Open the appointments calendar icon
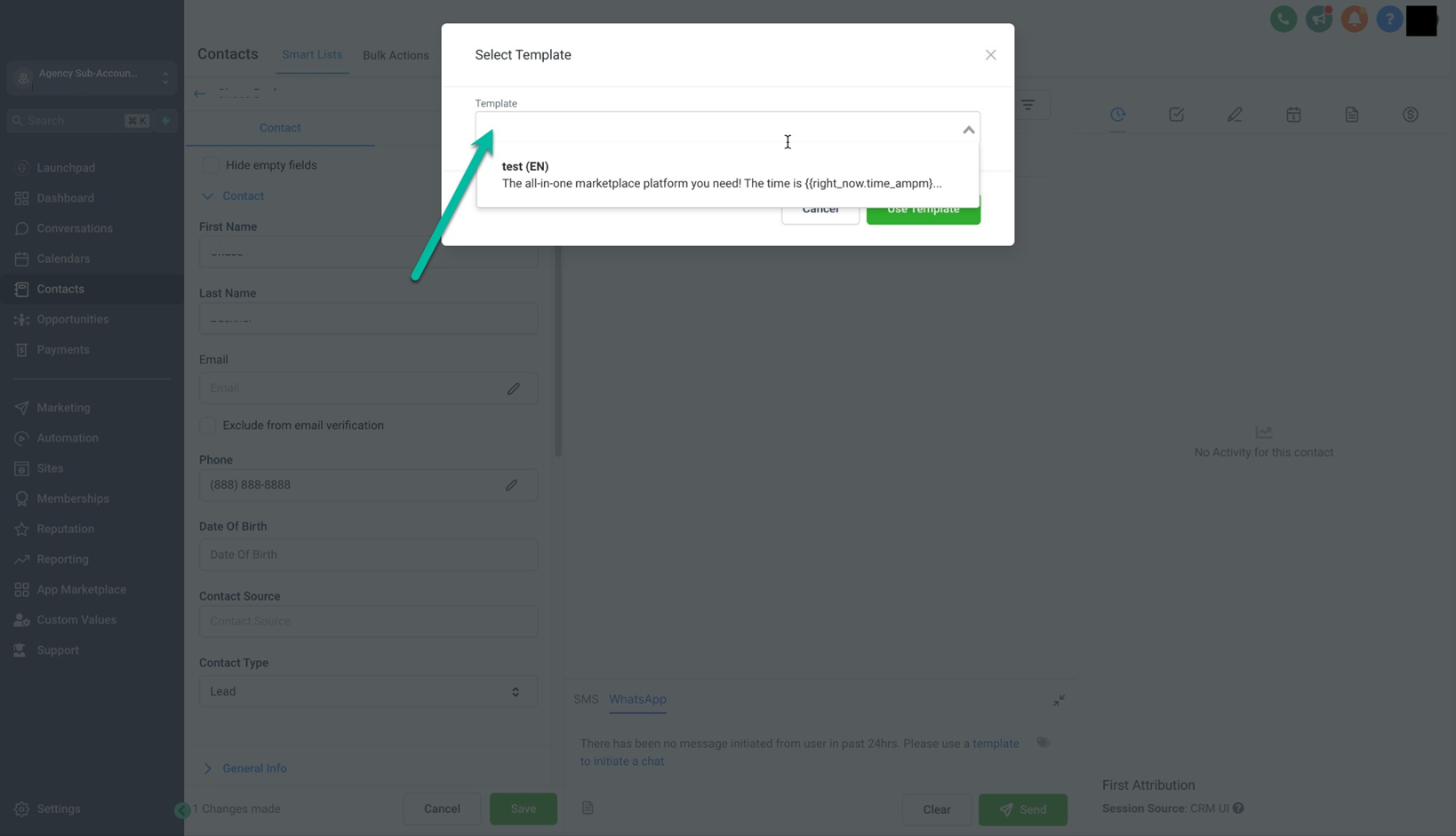 pyautogui.click(x=1293, y=115)
